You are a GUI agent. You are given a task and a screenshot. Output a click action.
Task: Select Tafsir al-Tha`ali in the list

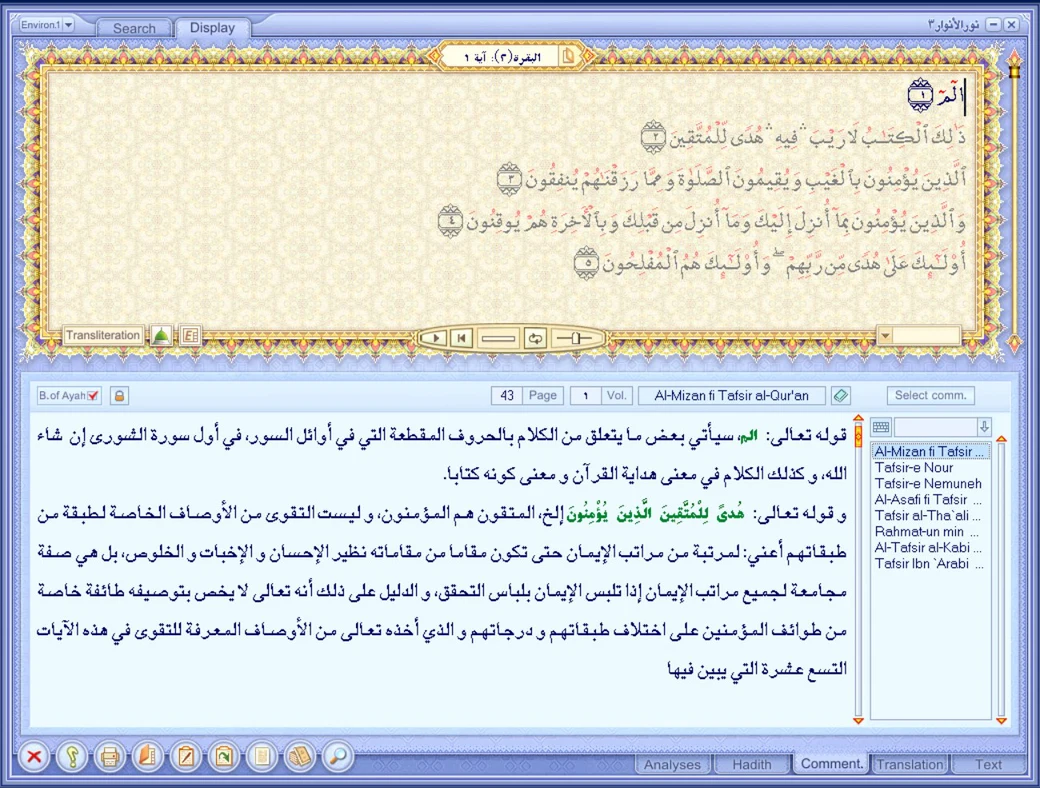[931, 515]
